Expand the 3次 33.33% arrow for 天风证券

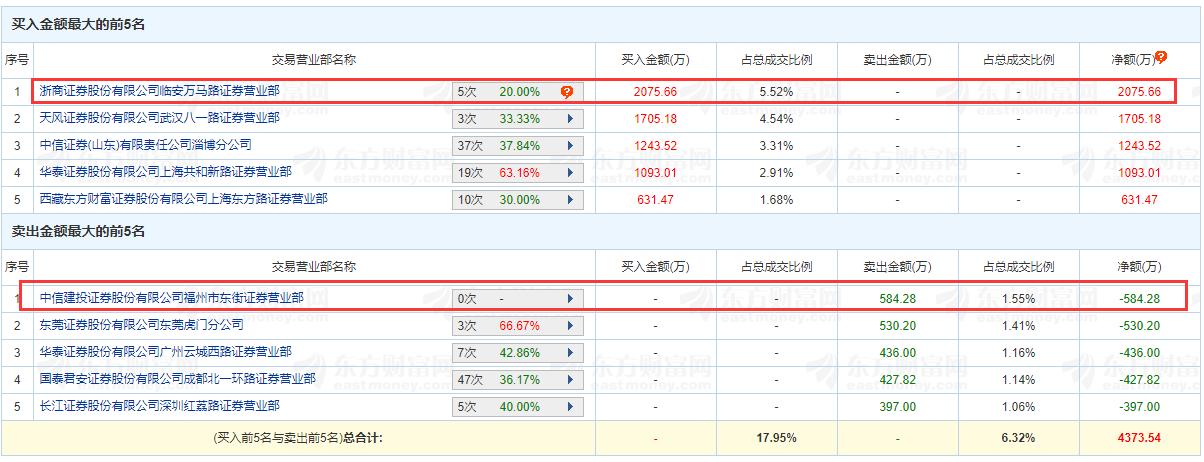[x=571, y=119]
